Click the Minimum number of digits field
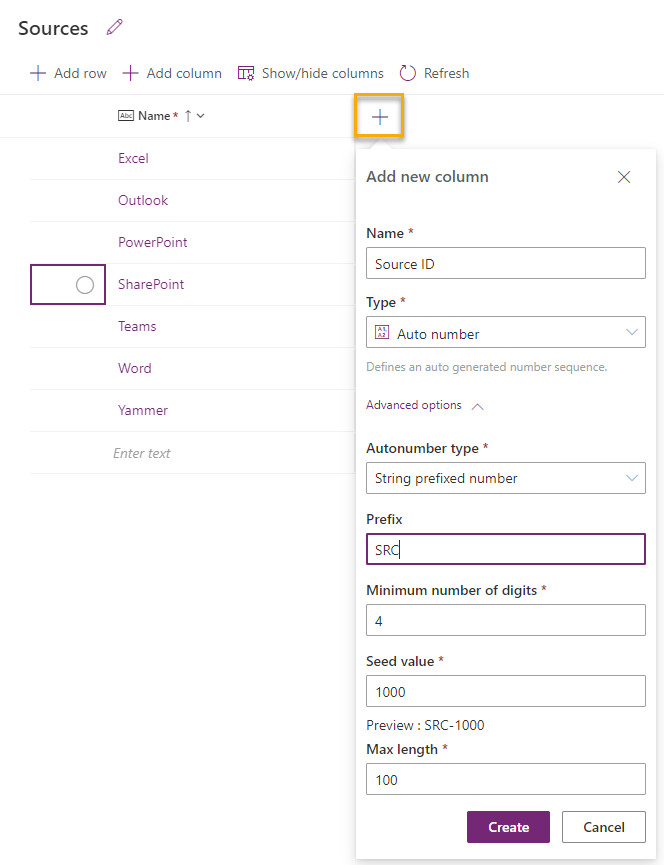 coord(506,620)
